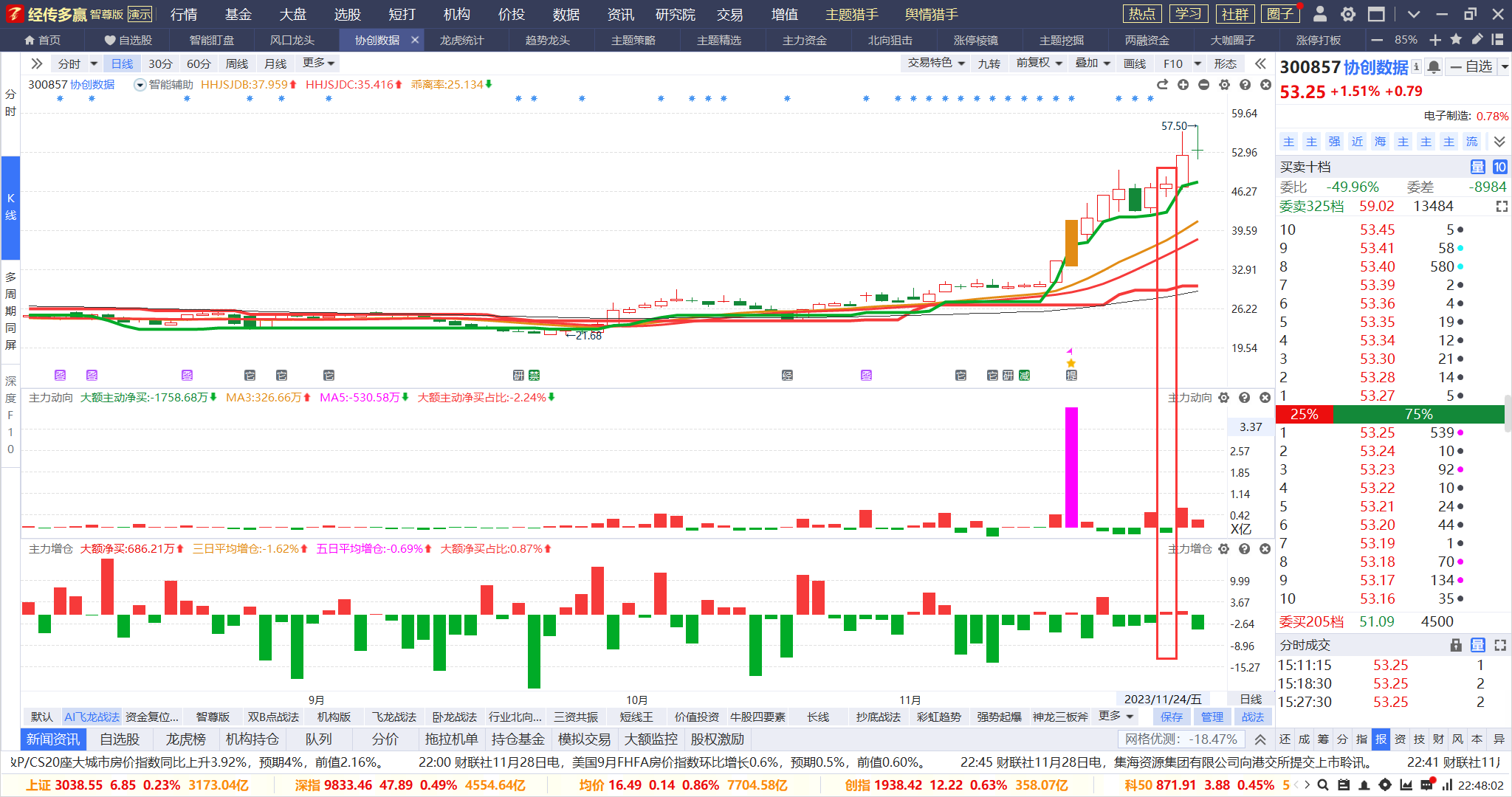Open the 分时 dropdown arrow

pos(94,64)
